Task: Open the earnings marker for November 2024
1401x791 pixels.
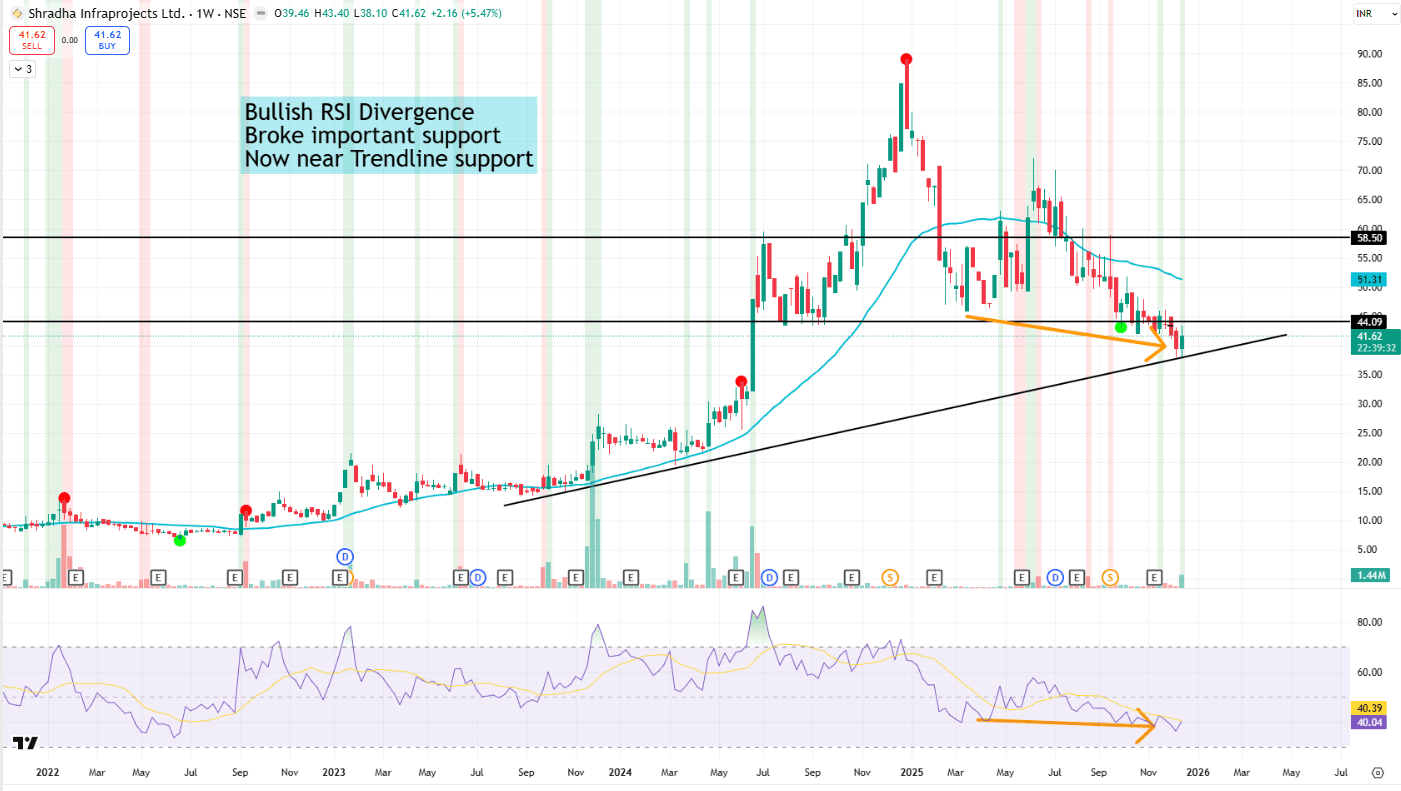Action: (852, 577)
